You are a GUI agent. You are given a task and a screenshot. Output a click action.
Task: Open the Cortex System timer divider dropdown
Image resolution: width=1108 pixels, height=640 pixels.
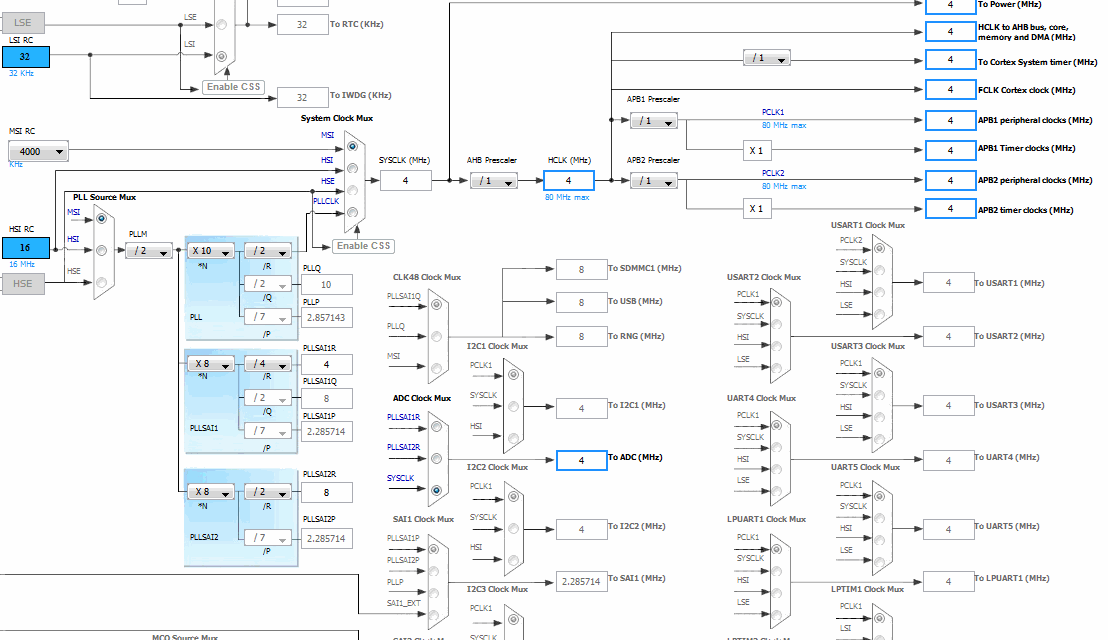click(x=767, y=58)
